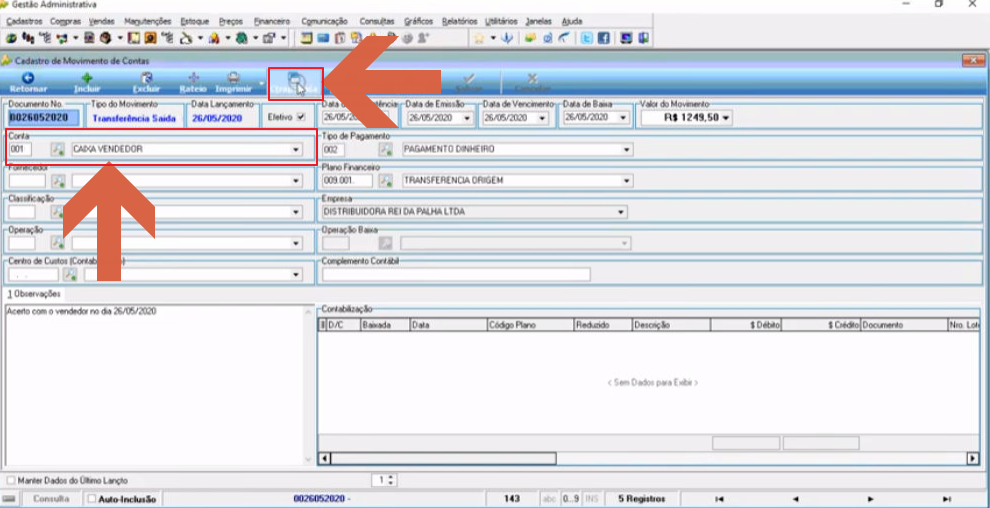
Task: Open the lookup icon for Plano Financeiro
Action: coord(386,180)
